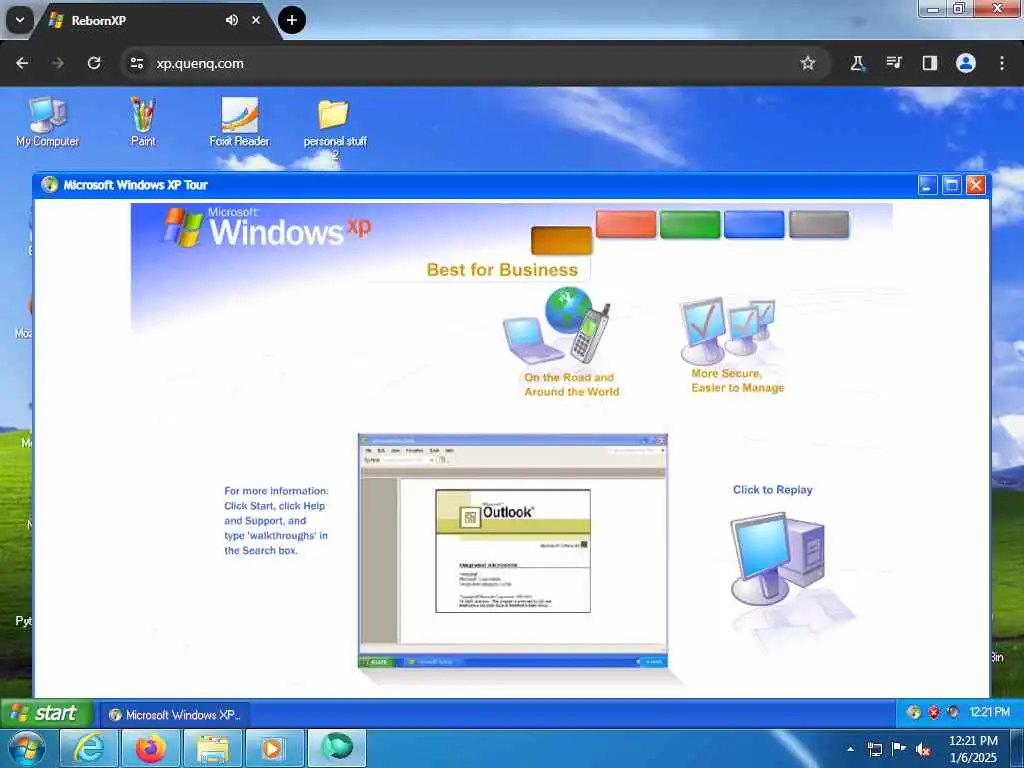
Task: Click the XP tray red security shield
Action: point(933,712)
